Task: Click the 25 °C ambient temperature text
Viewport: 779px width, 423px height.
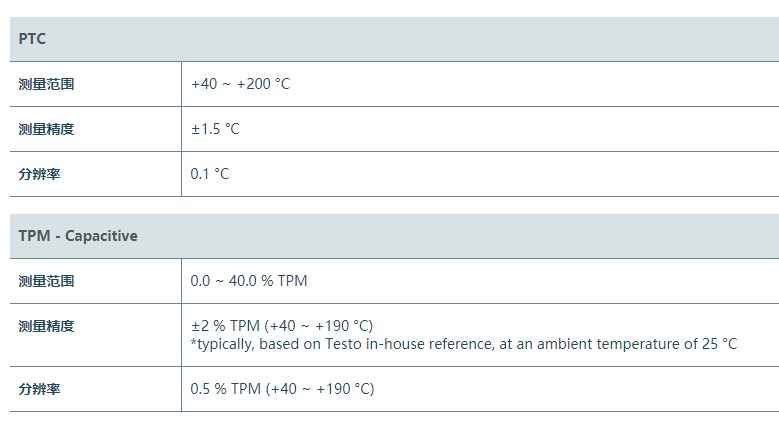Action: click(x=716, y=344)
